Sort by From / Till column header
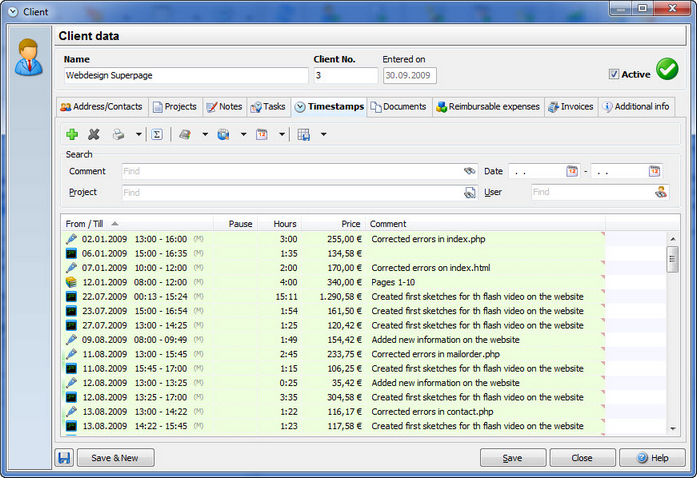The width and height of the screenshot is (697, 478). click(137, 224)
